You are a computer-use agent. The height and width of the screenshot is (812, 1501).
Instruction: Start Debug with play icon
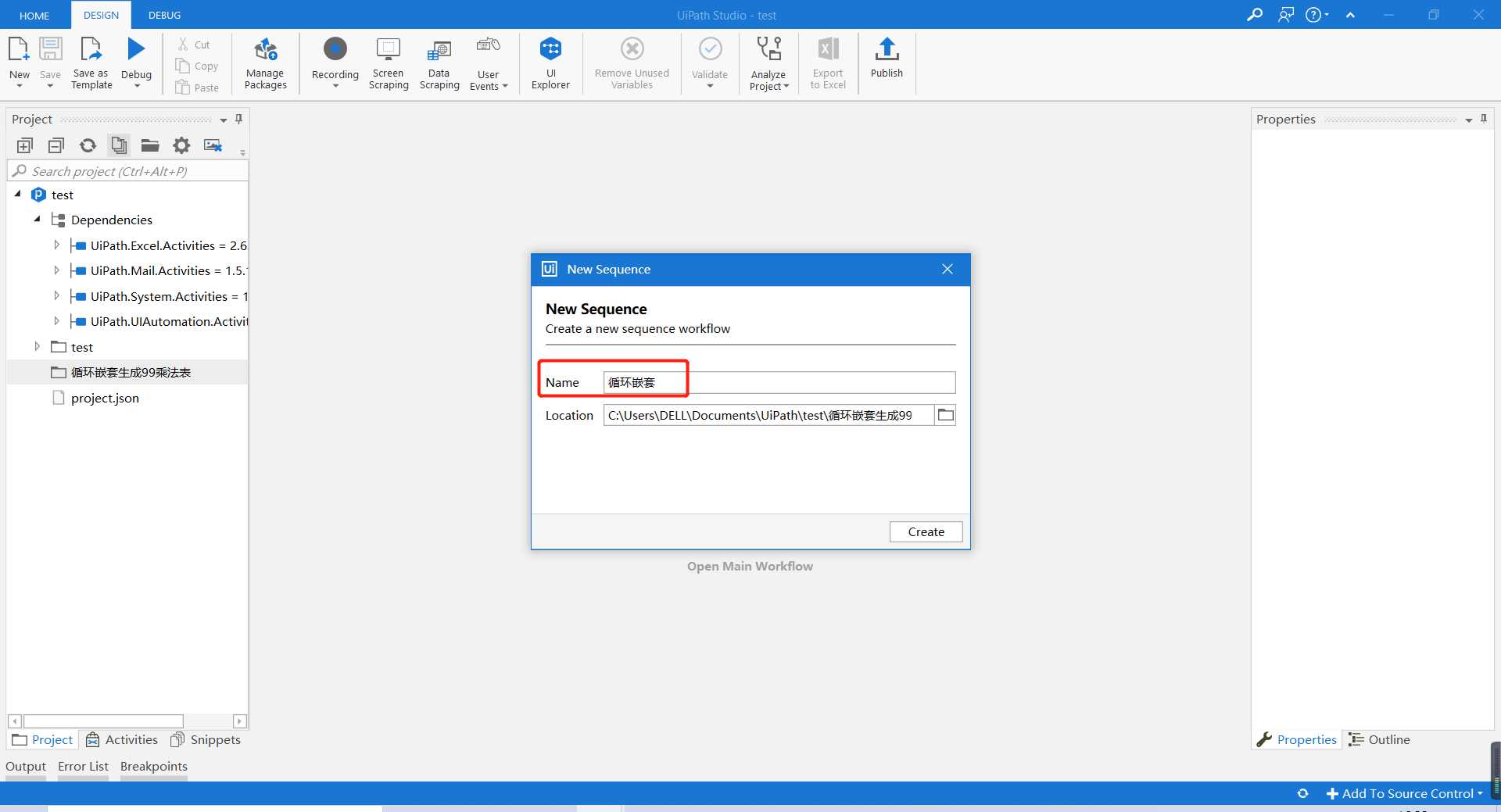tap(136, 49)
